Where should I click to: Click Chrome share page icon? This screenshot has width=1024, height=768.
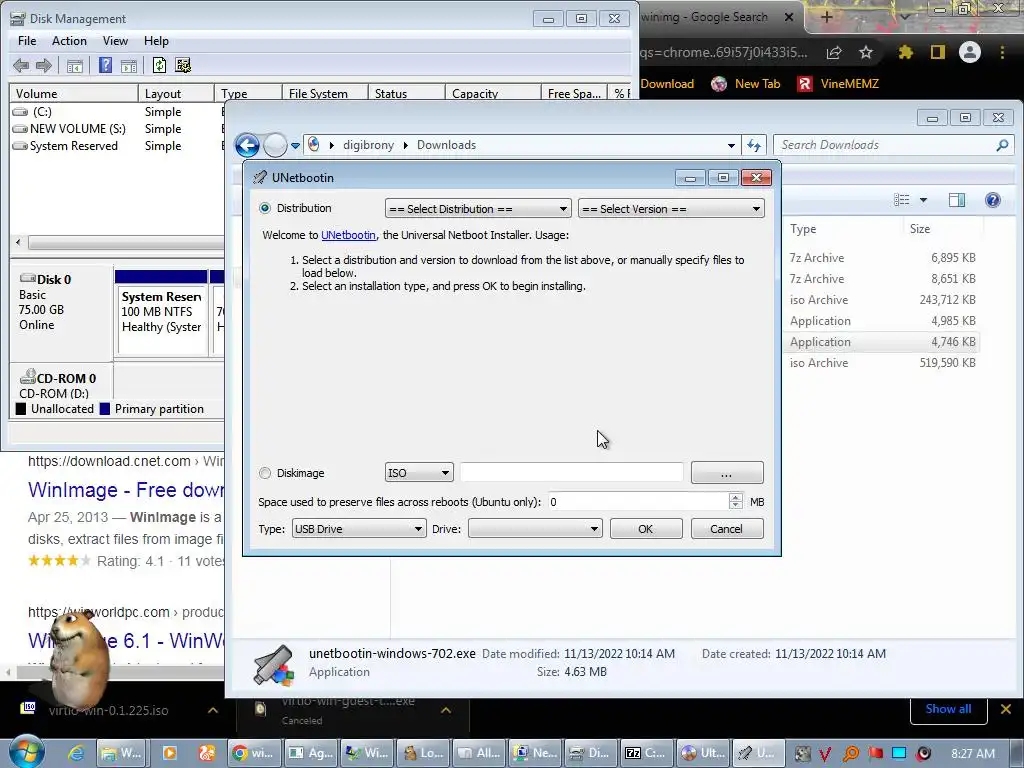[x=834, y=52]
